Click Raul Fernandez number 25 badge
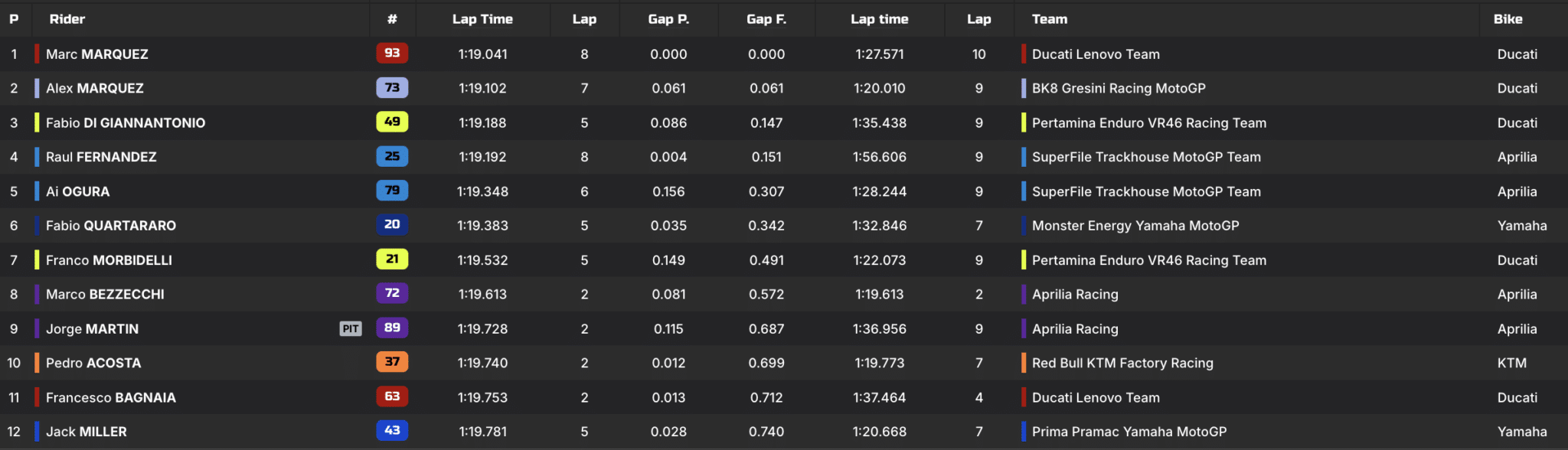Screen dimensions: 1568x450 (392, 156)
